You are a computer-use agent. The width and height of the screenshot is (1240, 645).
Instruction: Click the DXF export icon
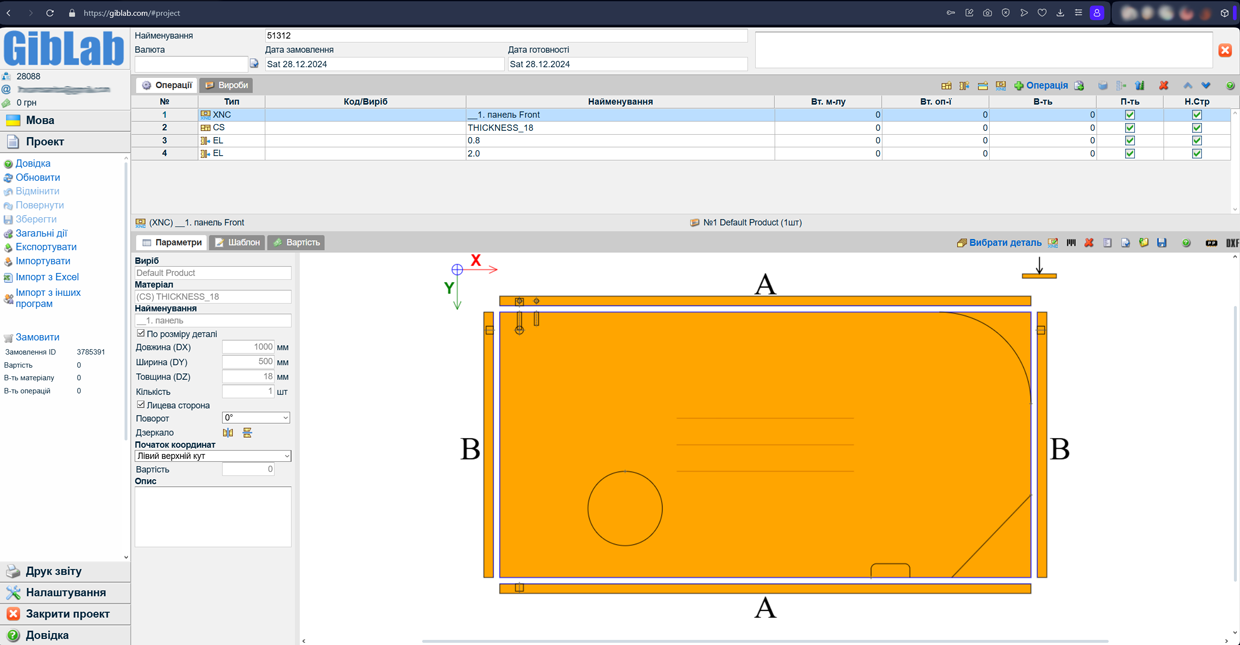[x=1232, y=243]
